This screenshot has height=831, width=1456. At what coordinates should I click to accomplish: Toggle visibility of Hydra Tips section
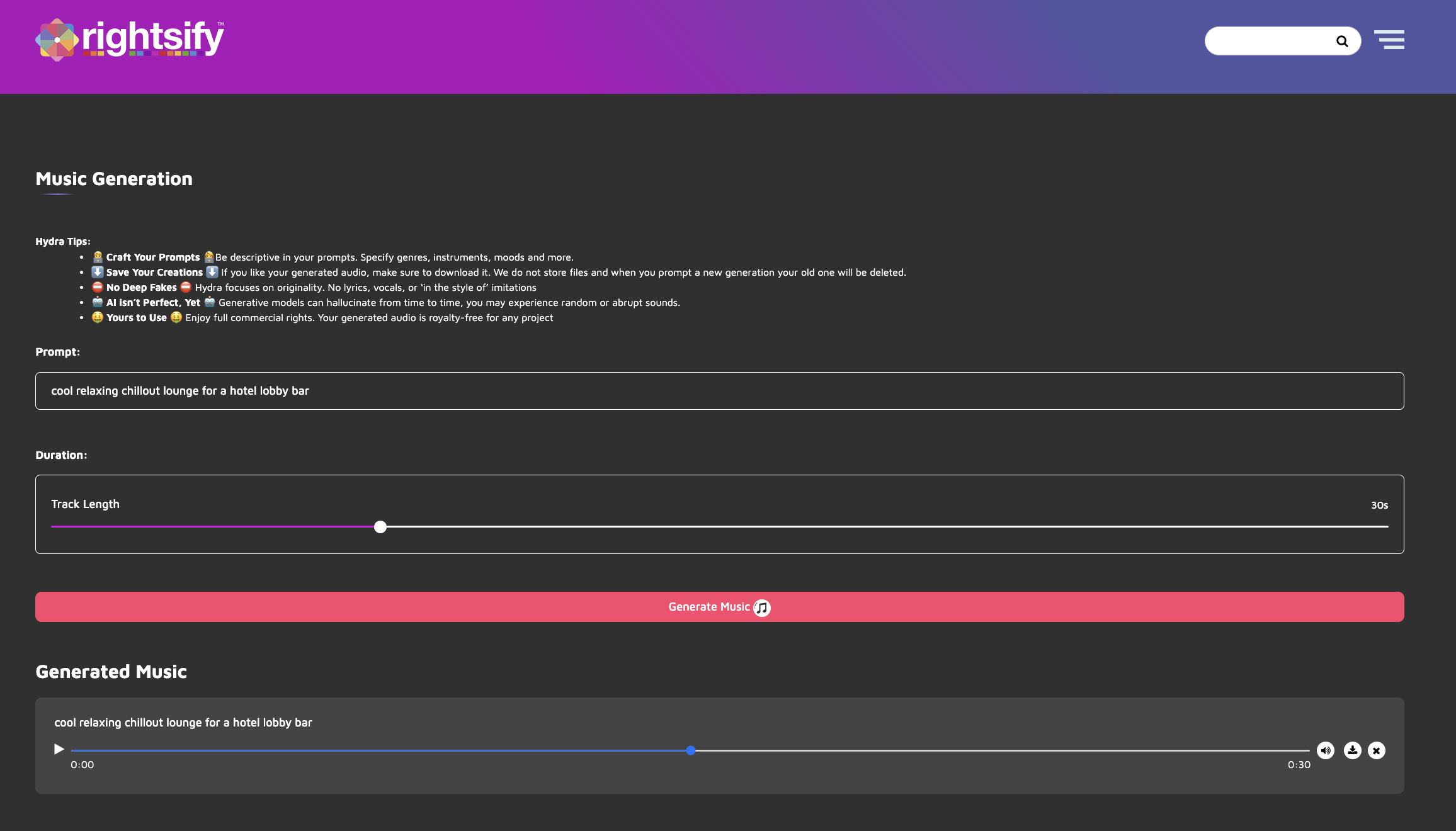pos(63,241)
